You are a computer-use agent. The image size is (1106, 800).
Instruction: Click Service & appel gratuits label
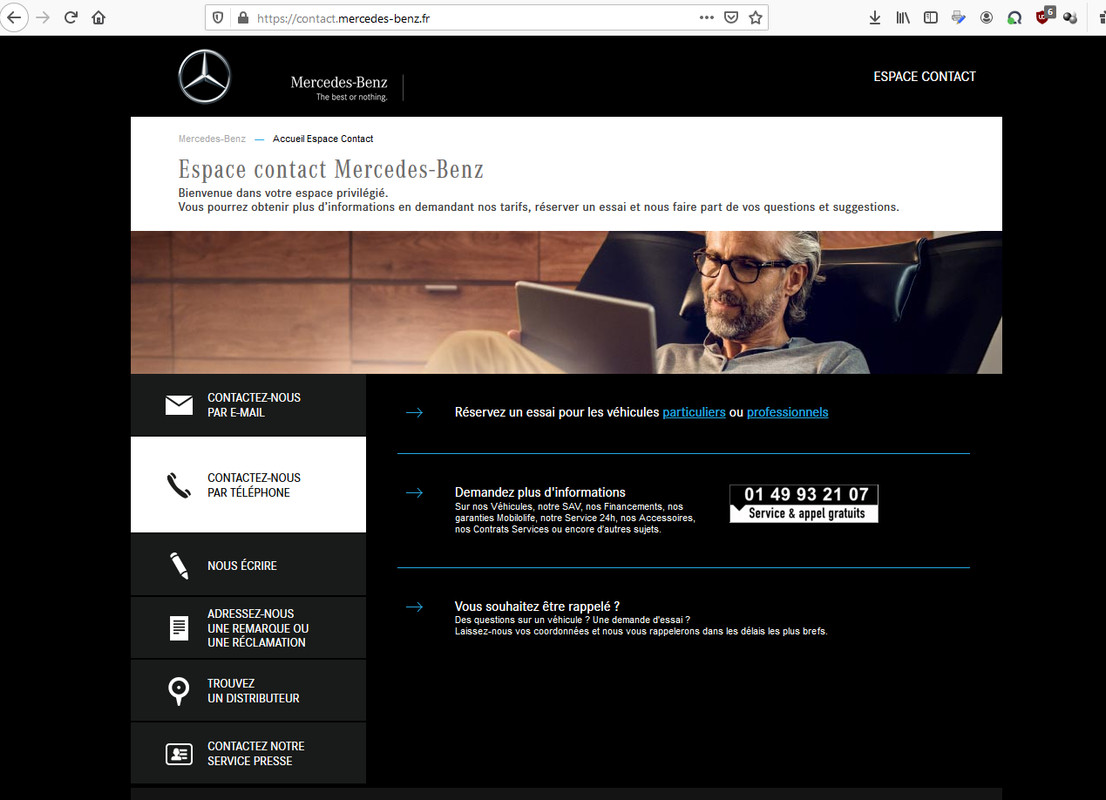tap(806, 514)
